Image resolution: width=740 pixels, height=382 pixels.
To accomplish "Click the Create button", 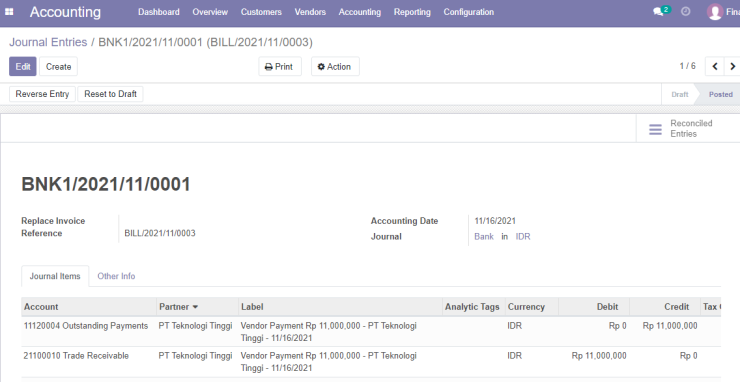I will [x=59, y=67].
